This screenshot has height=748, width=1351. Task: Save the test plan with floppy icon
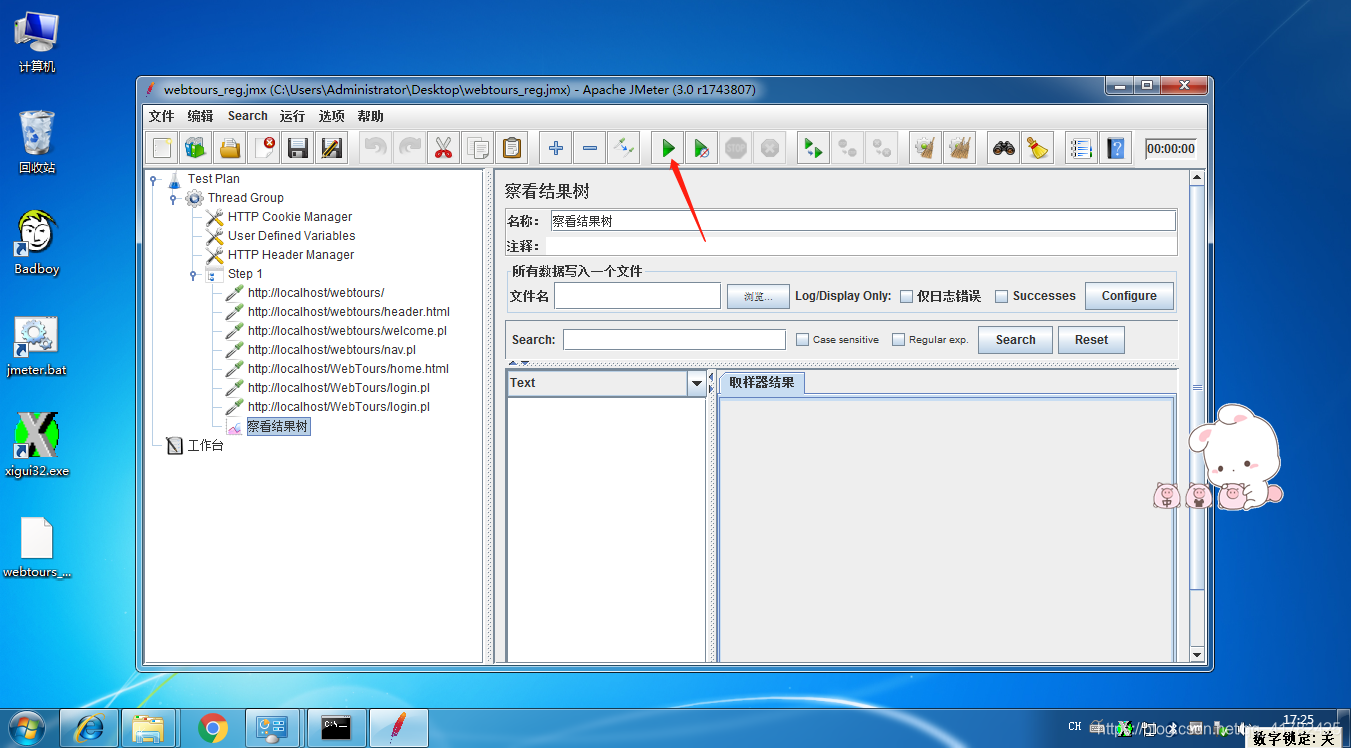pyautogui.click(x=297, y=149)
